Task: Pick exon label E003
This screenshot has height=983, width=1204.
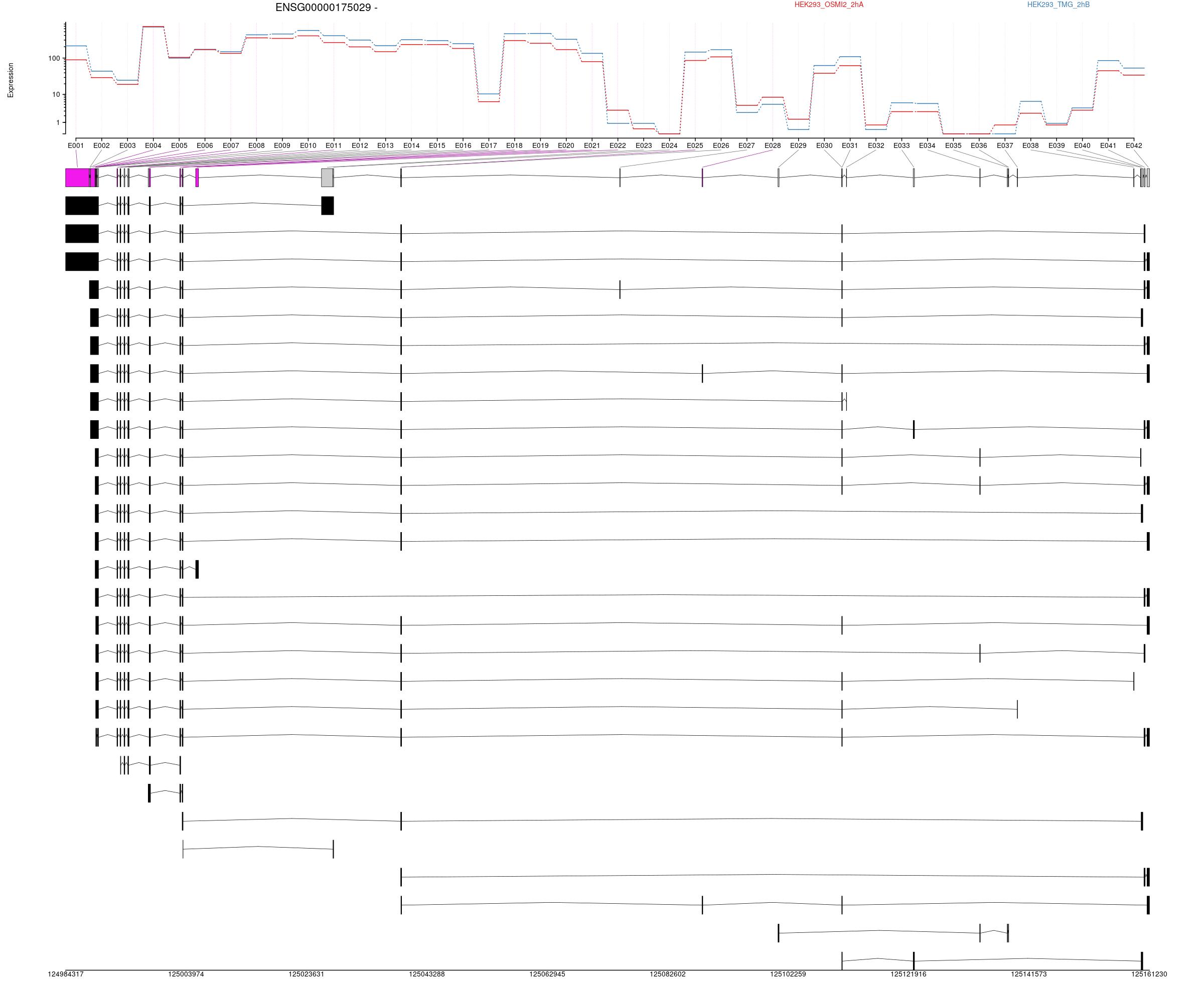Action: pyautogui.click(x=127, y=145)
